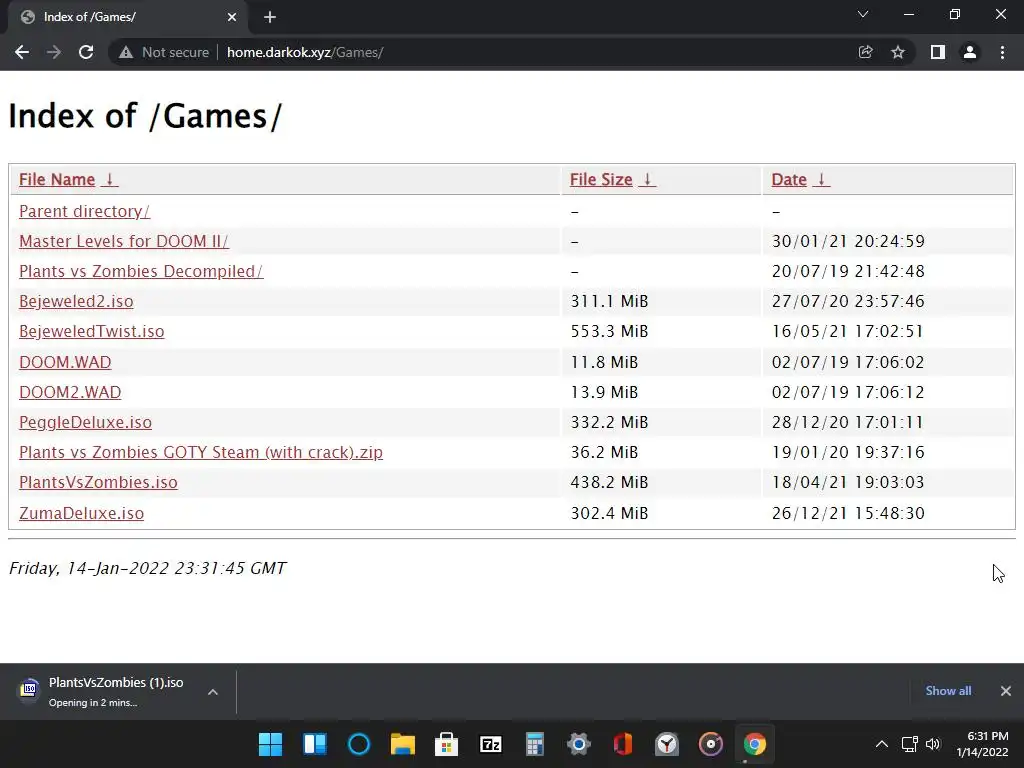Open the clock app in taskbar

click(x=667, y=744)
